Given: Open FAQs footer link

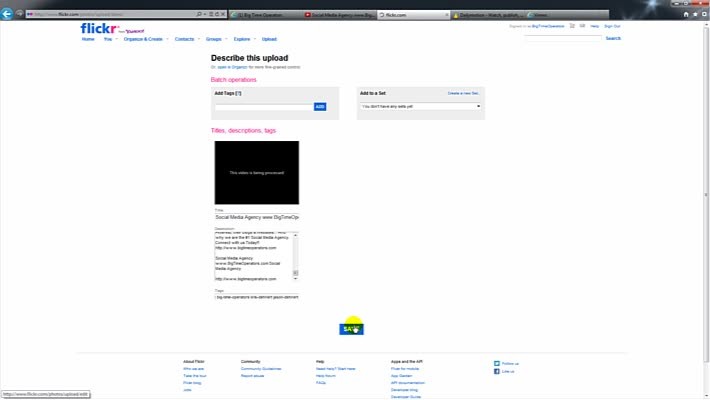Looking at the screenshot, I should (321, 383).
